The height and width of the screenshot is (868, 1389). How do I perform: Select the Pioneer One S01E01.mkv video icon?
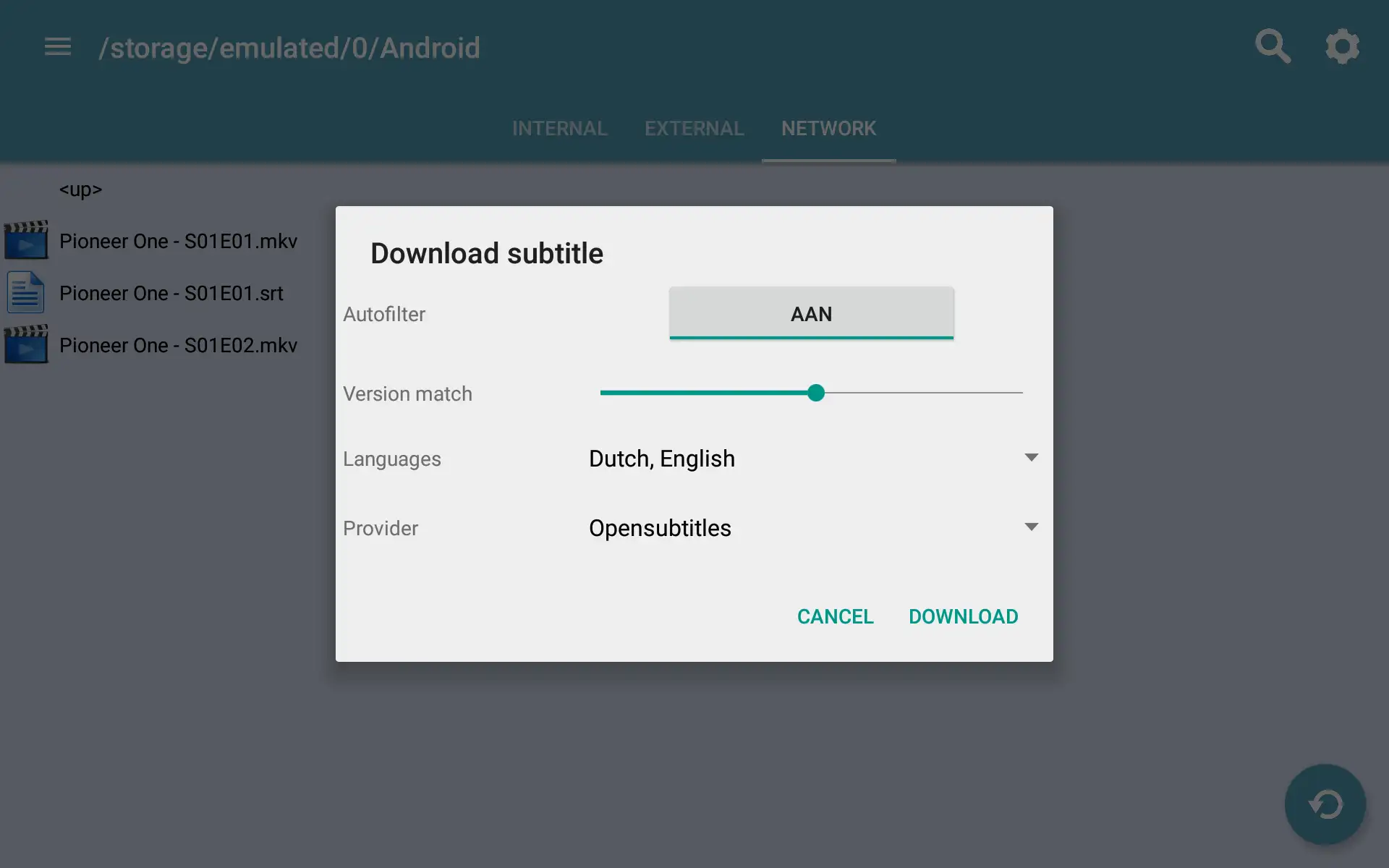[26, 240]
